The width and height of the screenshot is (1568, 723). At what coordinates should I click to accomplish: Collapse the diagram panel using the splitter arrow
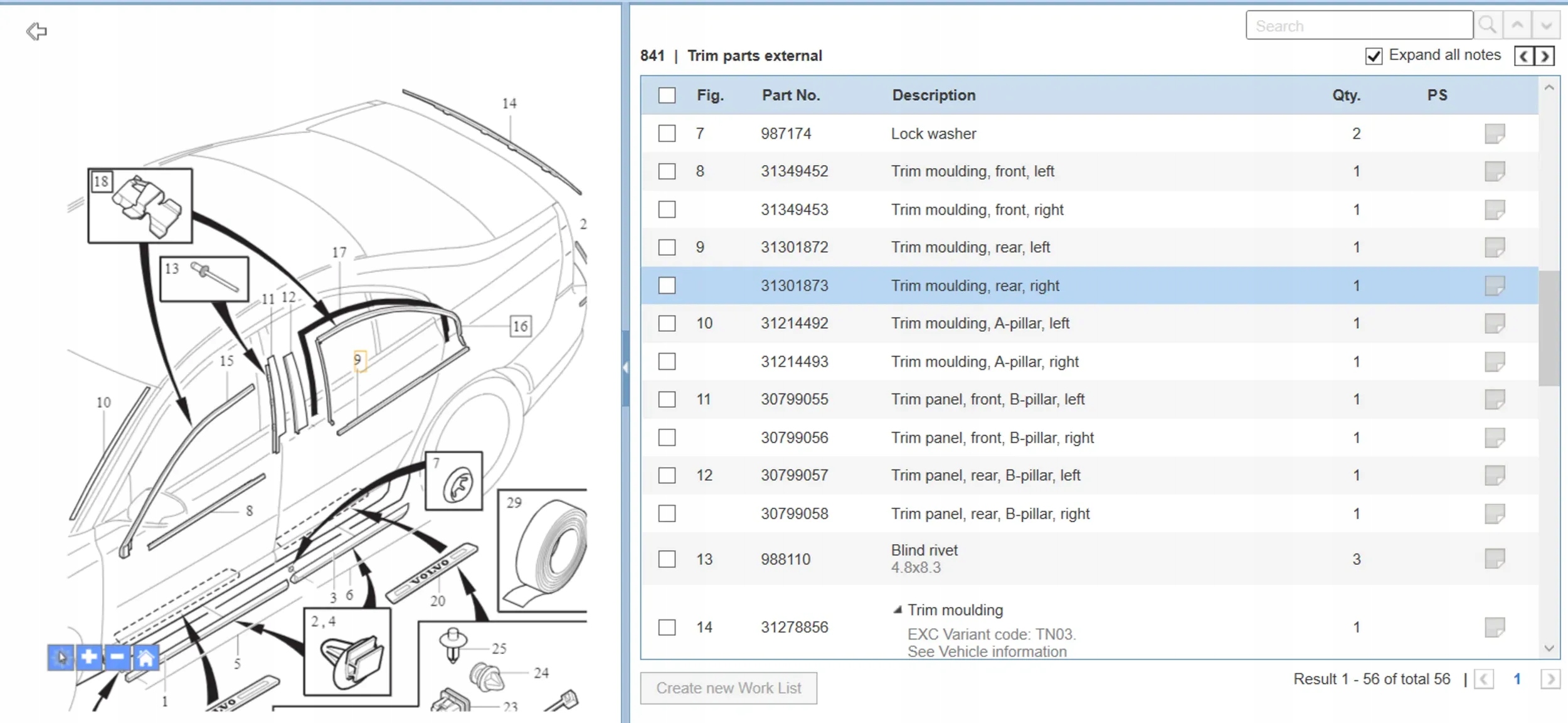click(625, 368)
